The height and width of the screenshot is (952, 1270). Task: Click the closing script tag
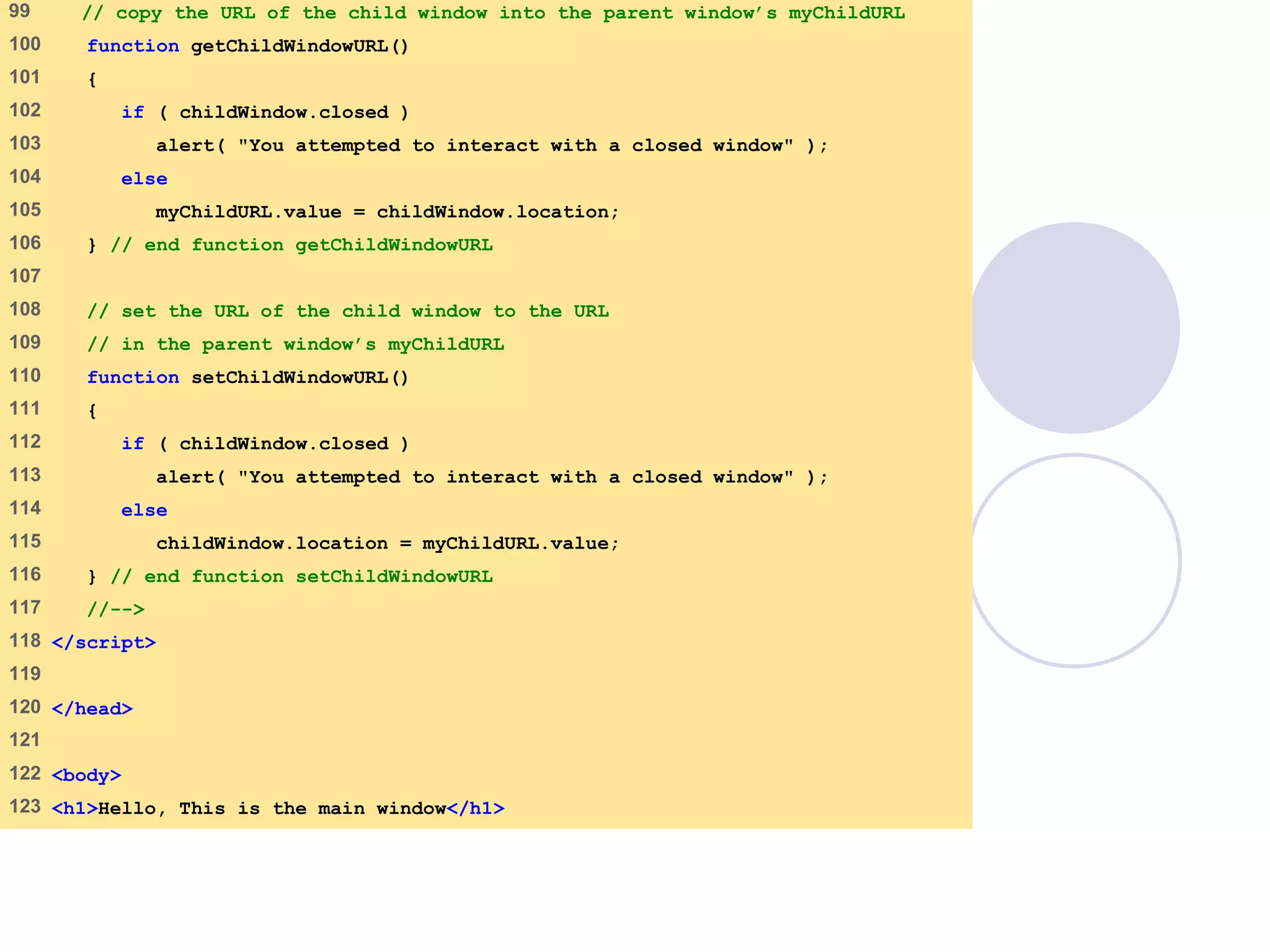click(104, 643)
